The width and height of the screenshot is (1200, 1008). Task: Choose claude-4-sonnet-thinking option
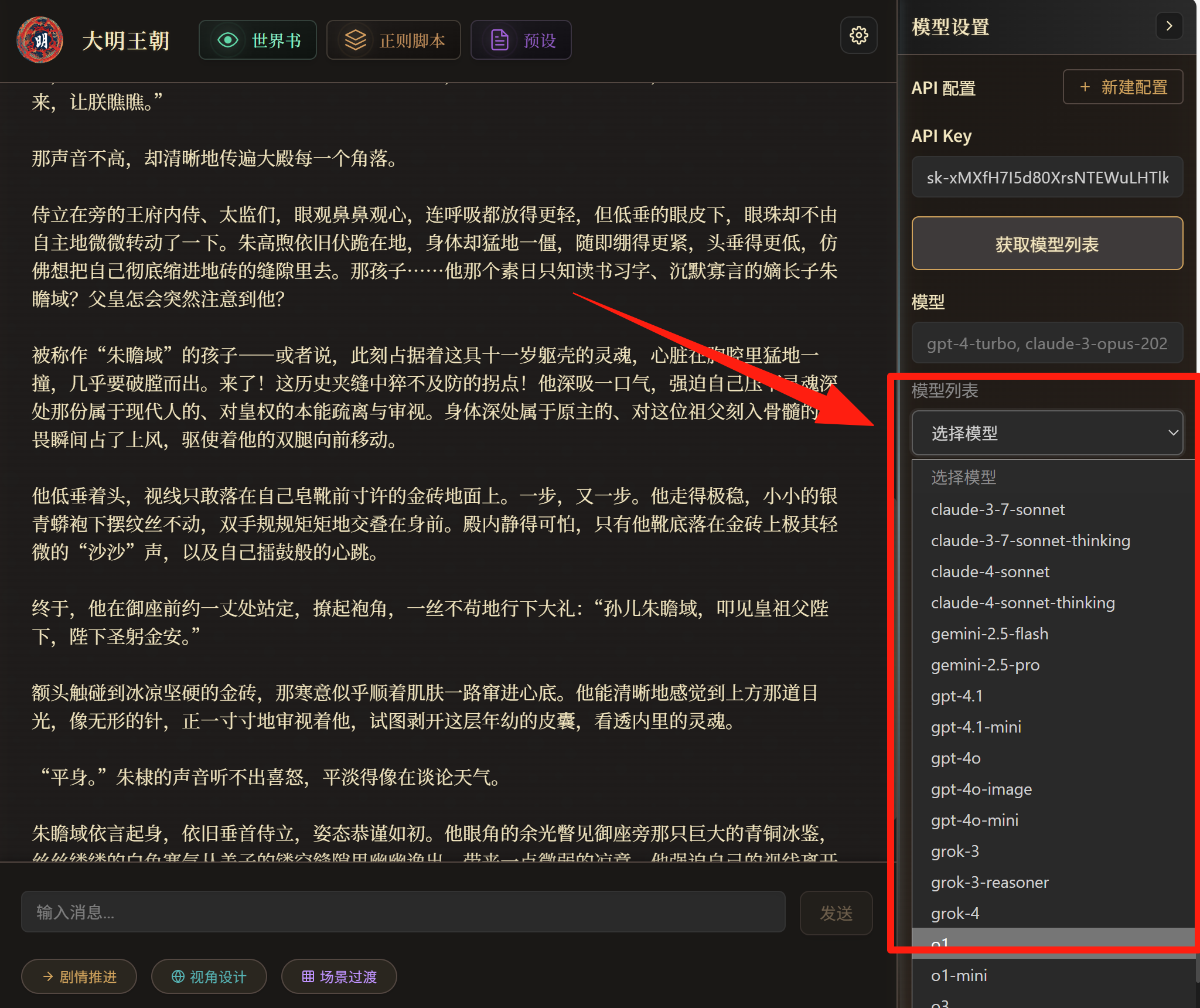1053,602
